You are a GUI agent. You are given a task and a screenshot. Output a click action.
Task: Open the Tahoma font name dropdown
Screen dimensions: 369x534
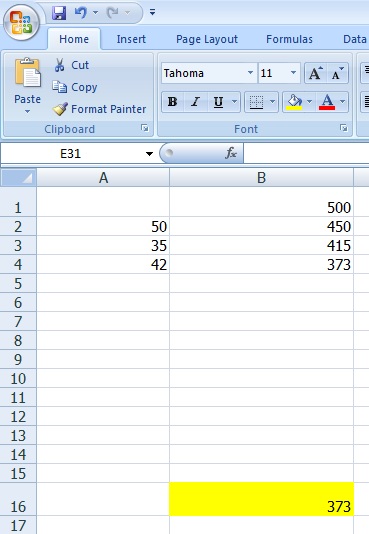[250, 73]
